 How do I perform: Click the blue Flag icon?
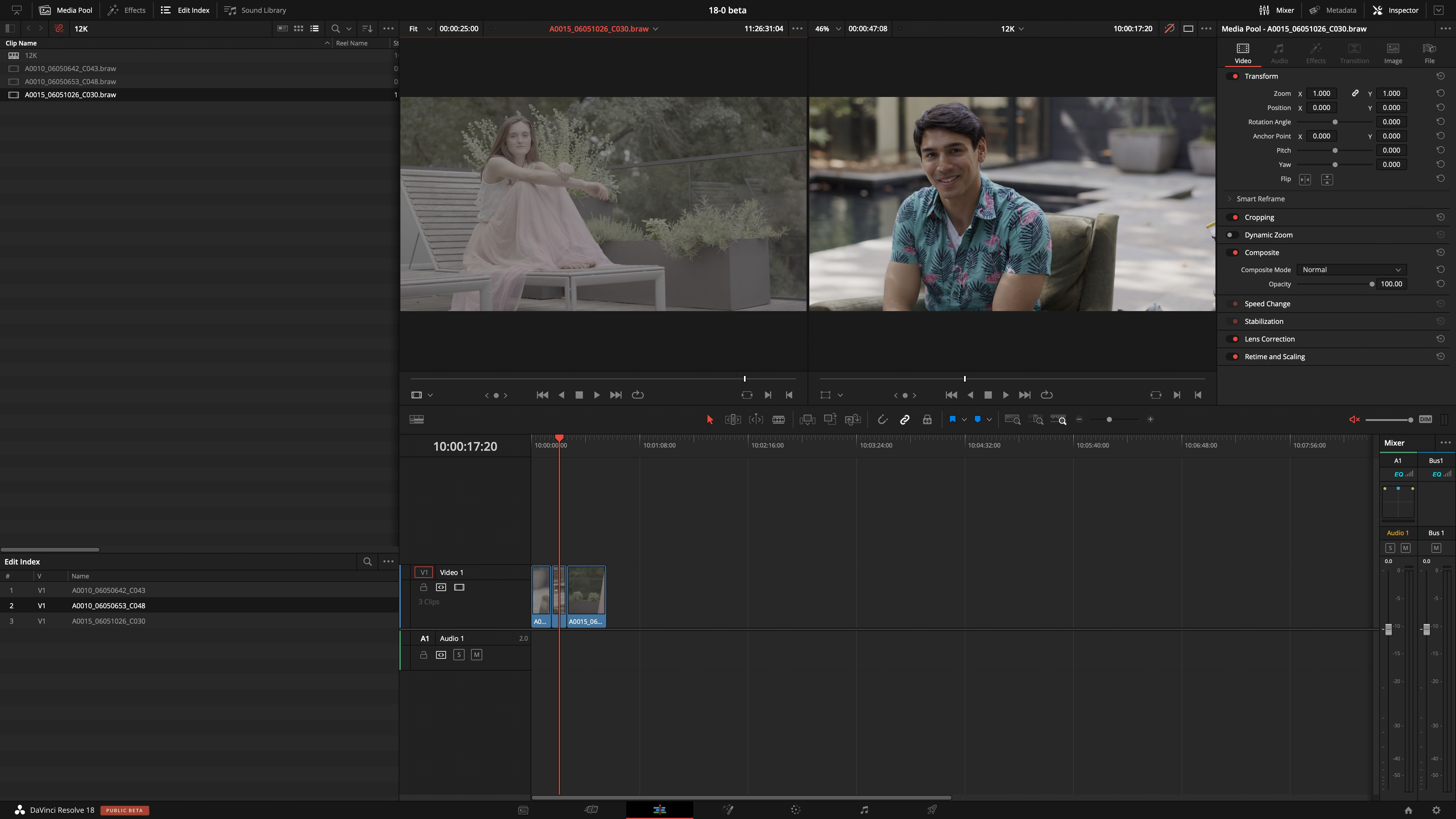[952, 419]
